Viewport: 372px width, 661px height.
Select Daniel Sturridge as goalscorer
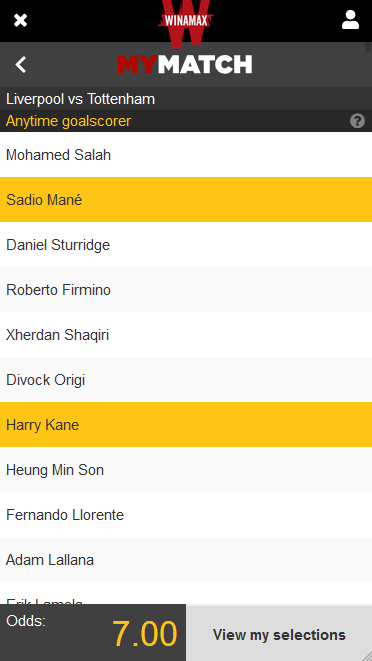pos(186,245)
